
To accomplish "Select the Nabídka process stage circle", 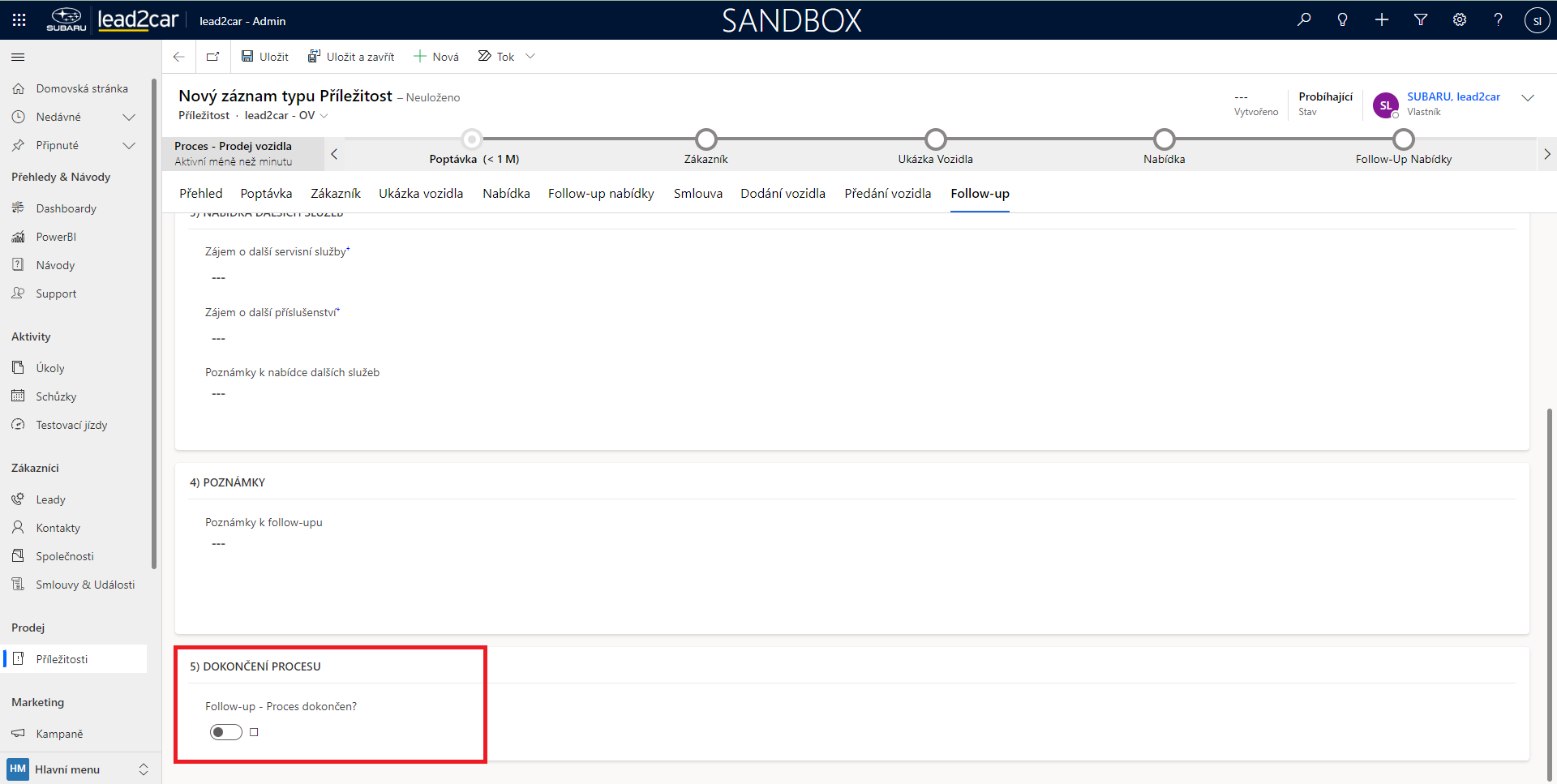I will [1164, 139].
